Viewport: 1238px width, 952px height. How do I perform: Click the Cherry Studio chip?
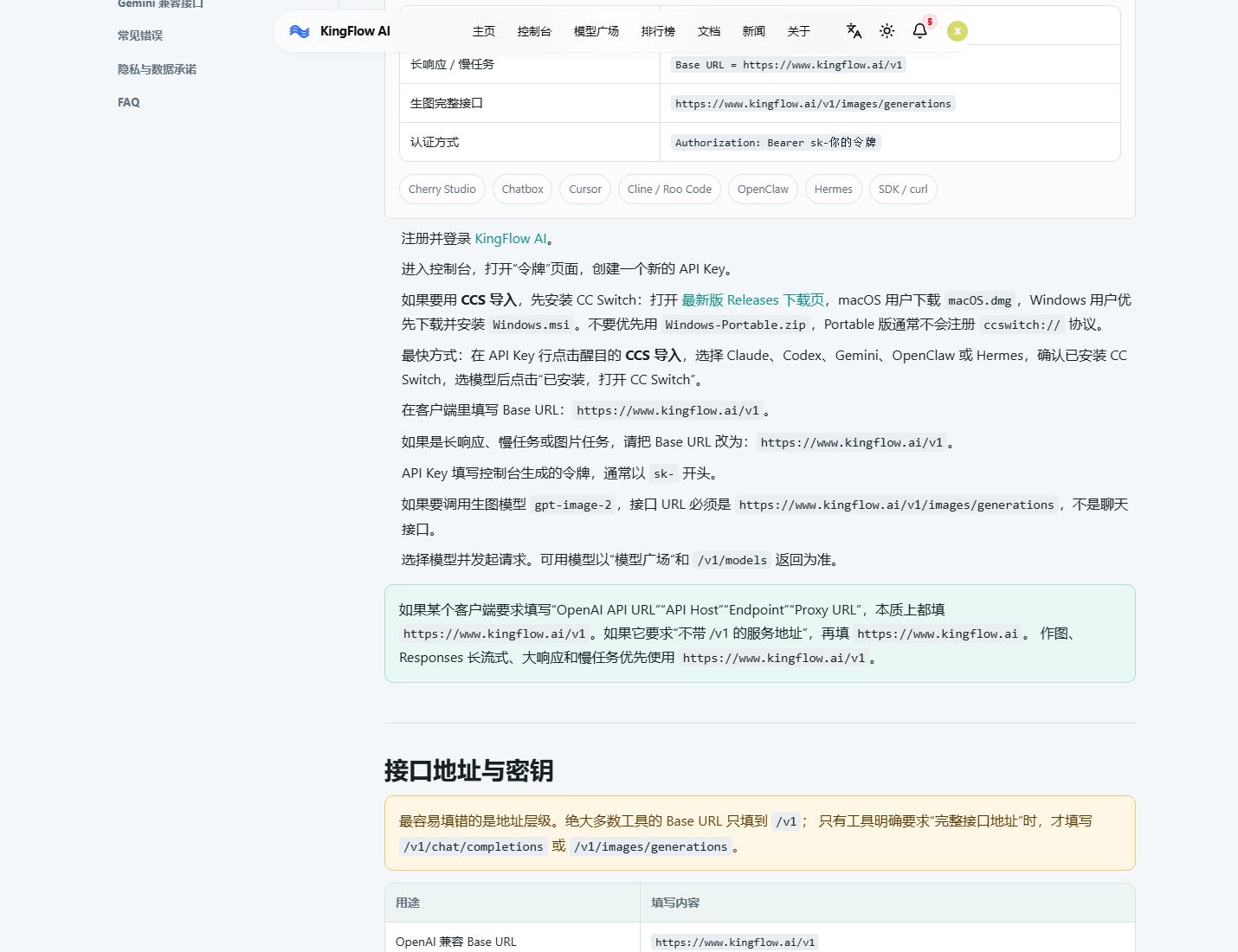tap(442, 190)
